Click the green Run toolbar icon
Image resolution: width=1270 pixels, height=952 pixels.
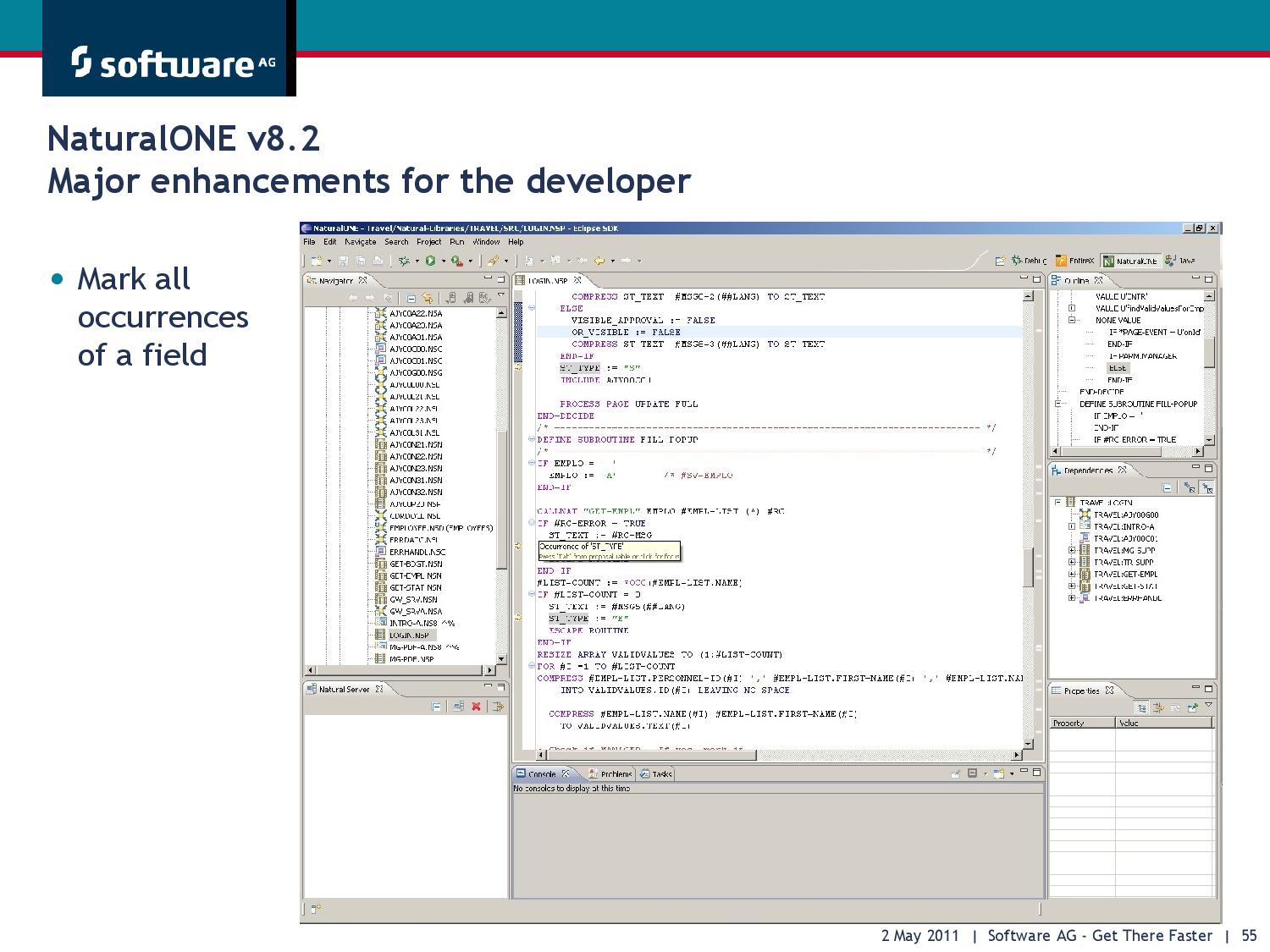tap(430, 261)
